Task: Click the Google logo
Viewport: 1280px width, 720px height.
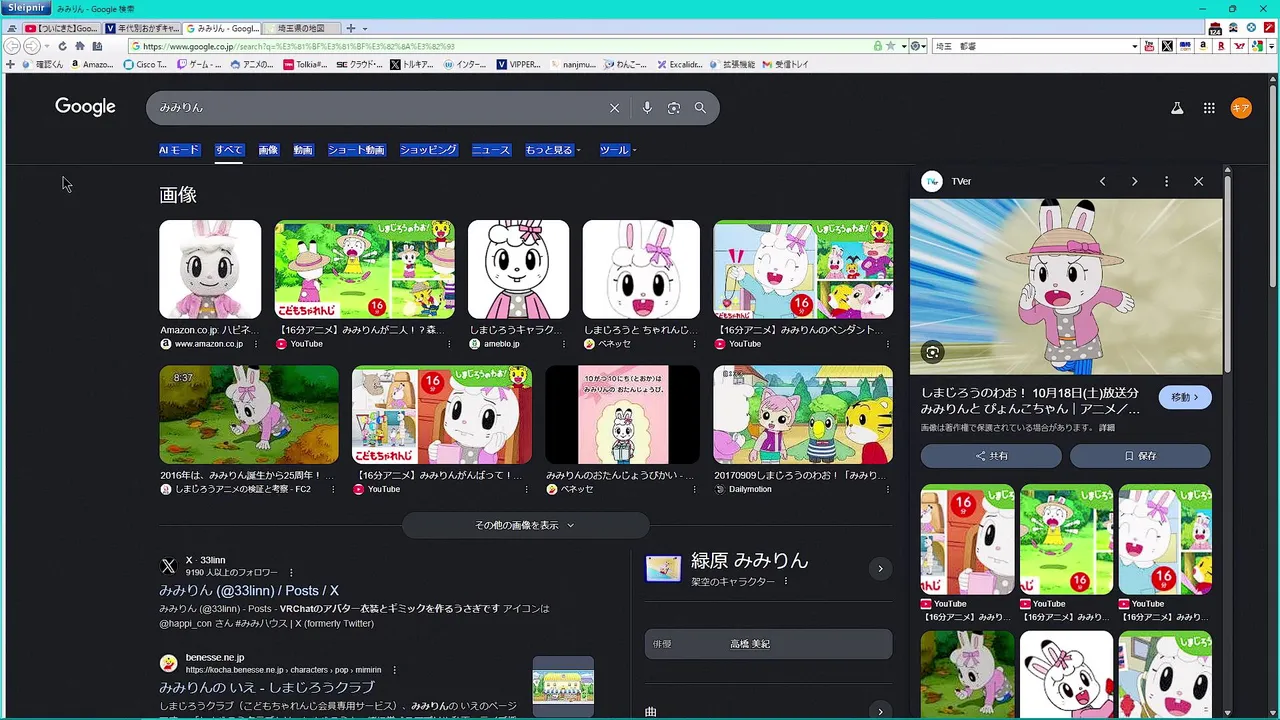Action: 85,107
